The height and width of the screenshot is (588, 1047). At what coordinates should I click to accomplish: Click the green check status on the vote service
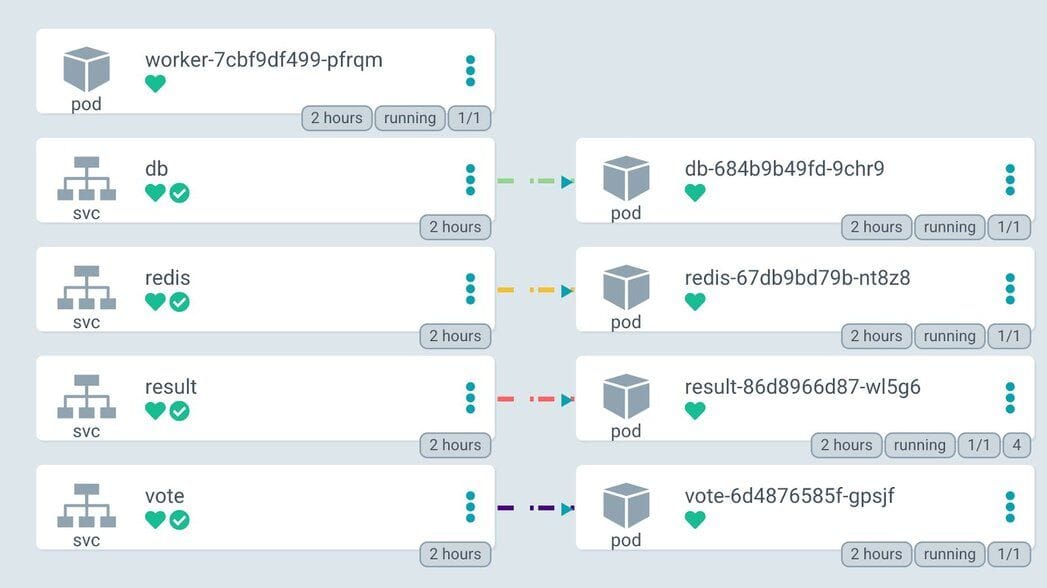click(x=181, y=520)
